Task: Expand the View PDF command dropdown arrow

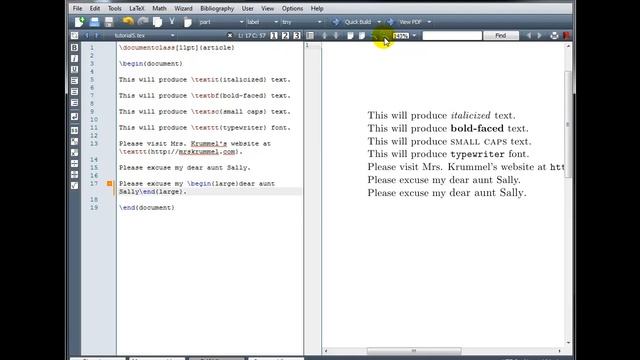Action: [x=429, y=22]
